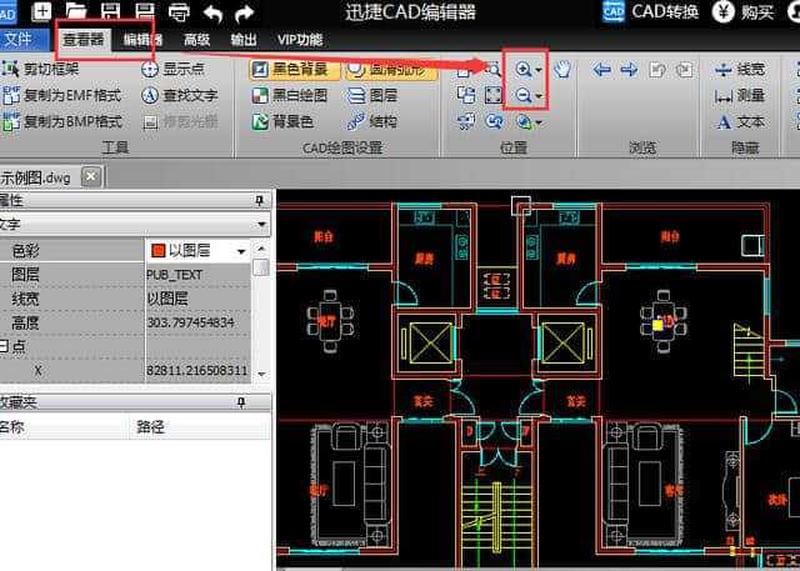Open the 结构 structure panel
Image resolution: width=800 pixels, height=571 pixels.
click(x=372, y=121)
